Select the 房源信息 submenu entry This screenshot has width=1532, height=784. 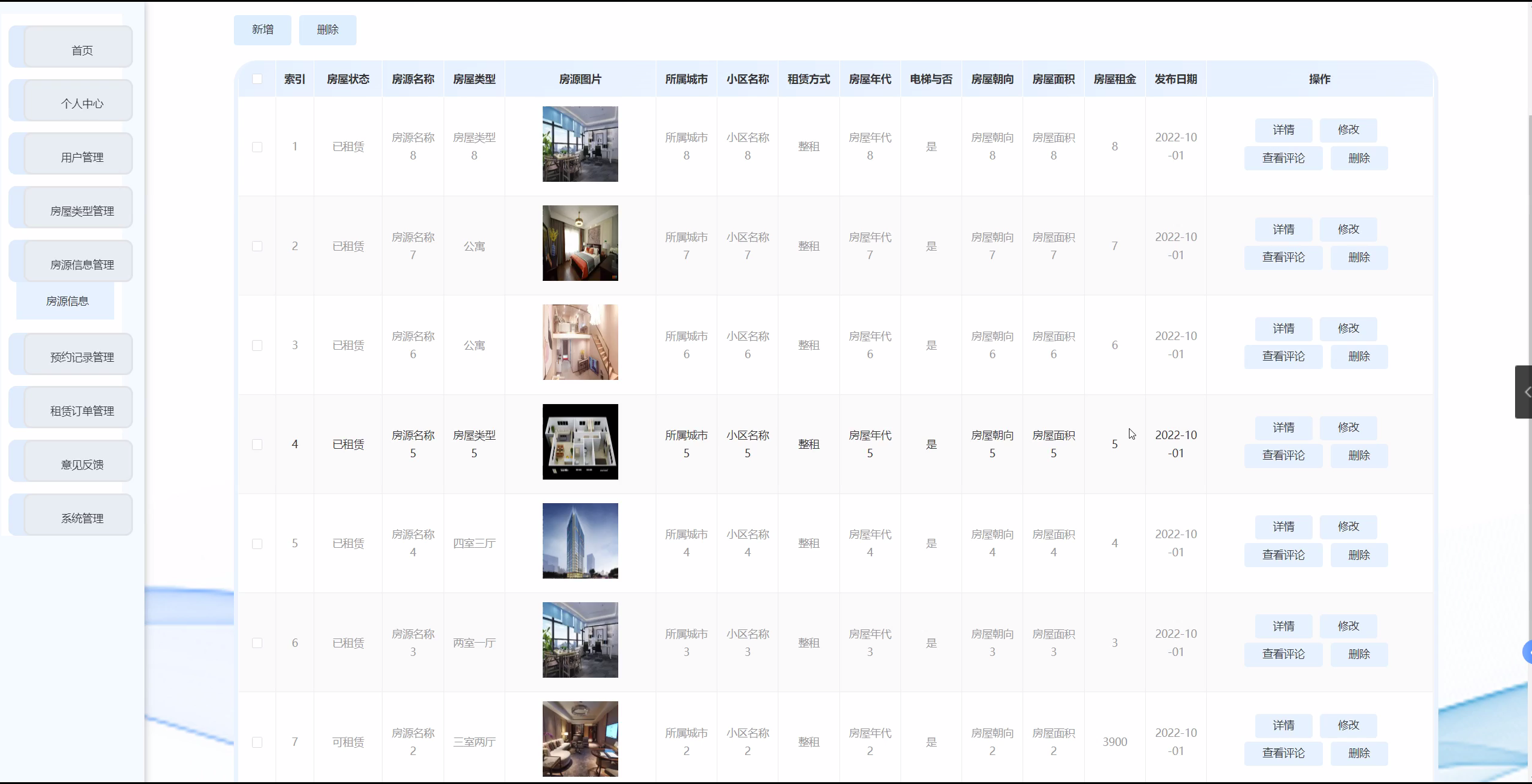click(x=65, y=301)
